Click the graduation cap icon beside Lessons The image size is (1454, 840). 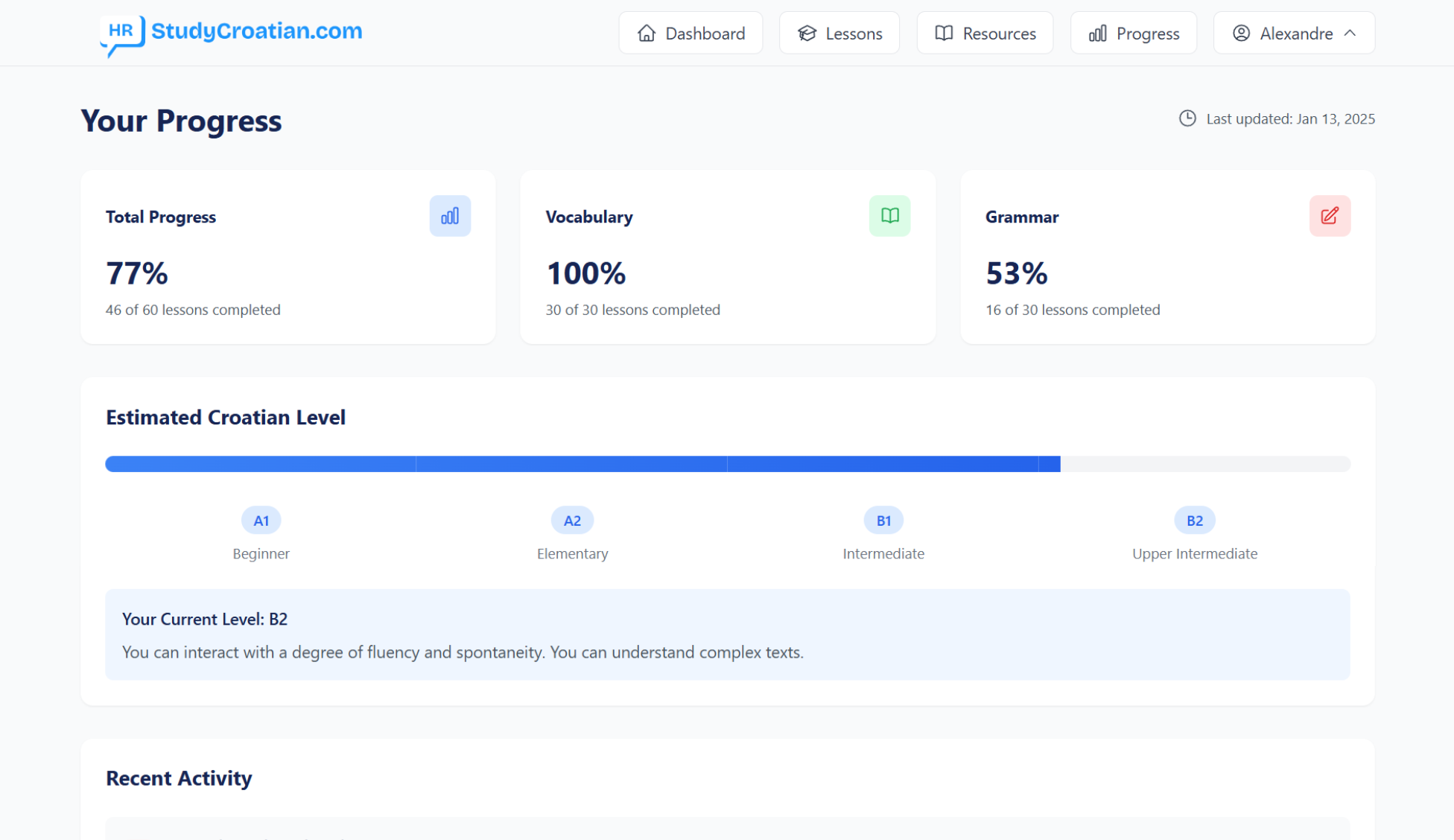pos(807,33)
